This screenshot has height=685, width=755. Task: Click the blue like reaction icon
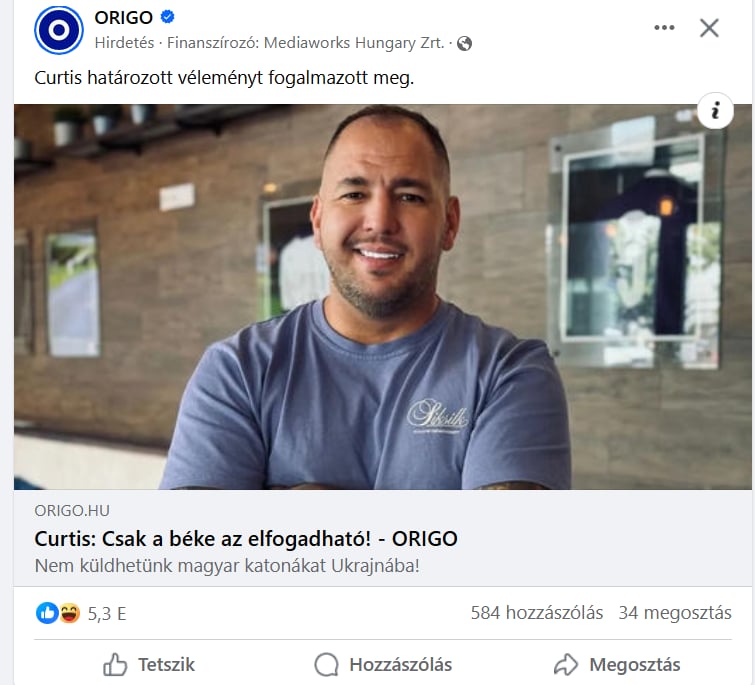[47, 613]
